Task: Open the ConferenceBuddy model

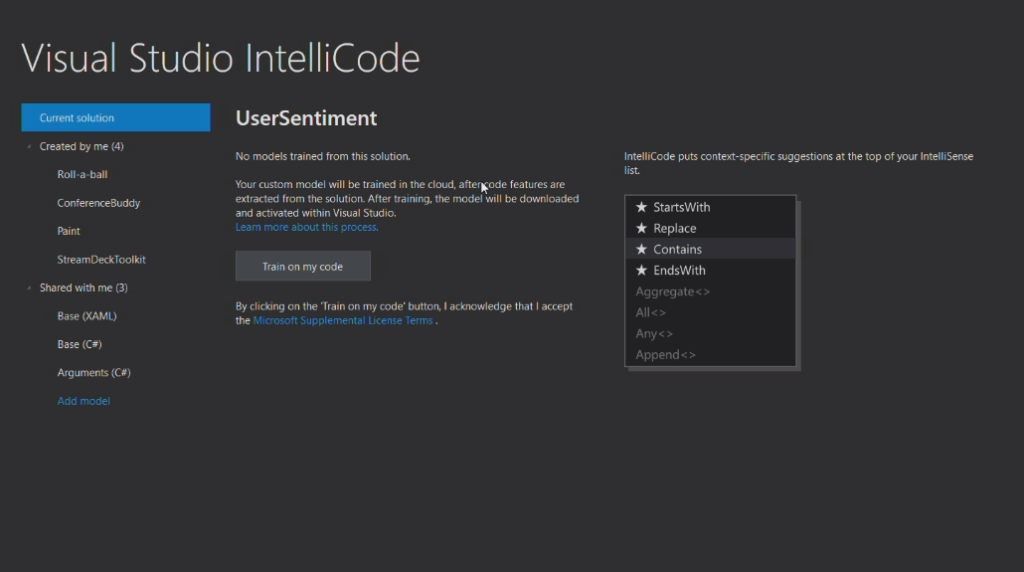Action: [x=99, y=203]
